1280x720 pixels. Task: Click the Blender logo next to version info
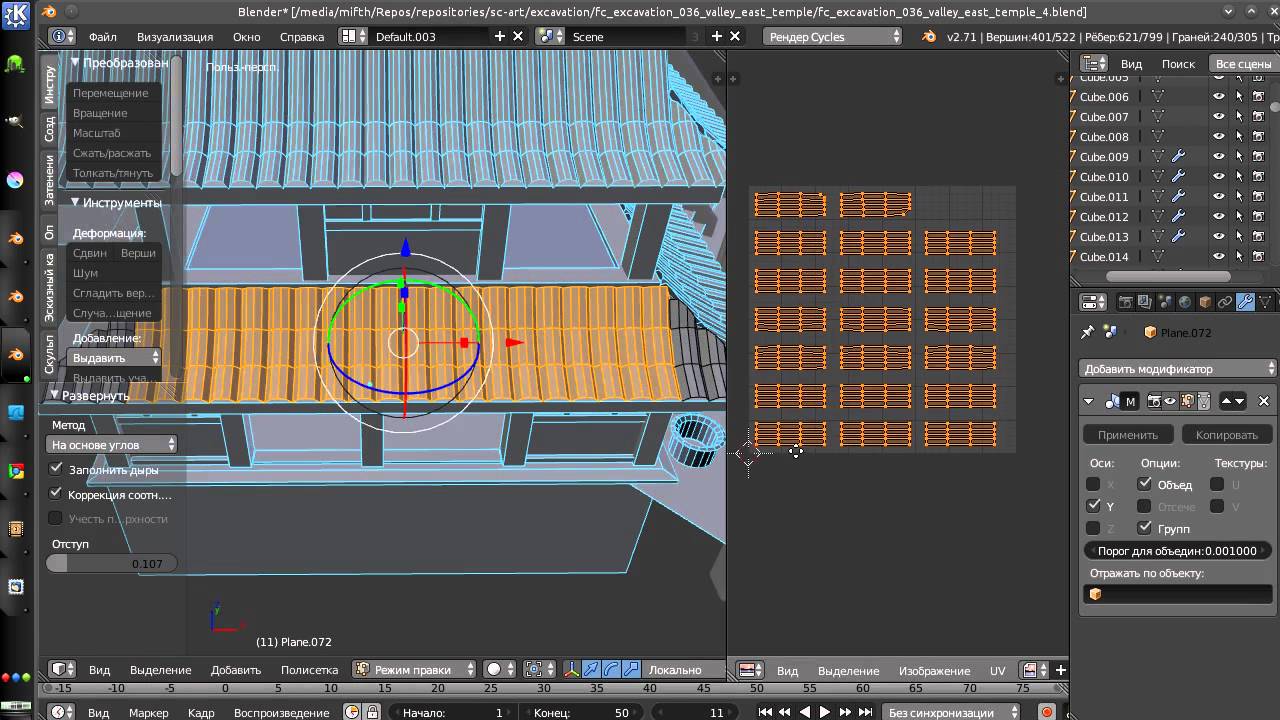pos(930,36)
